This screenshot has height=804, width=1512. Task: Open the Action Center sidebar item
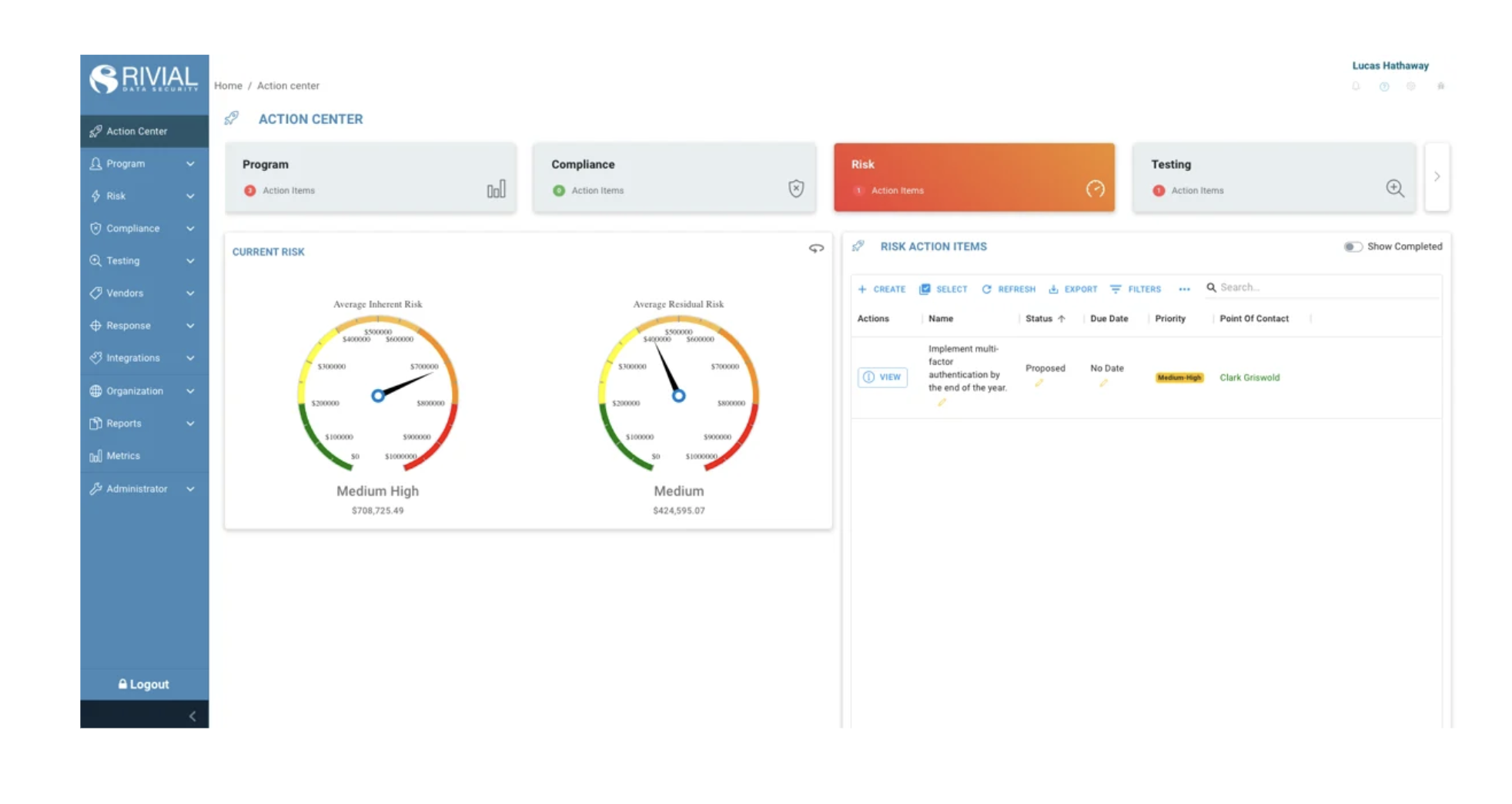[x=138, y=131]
